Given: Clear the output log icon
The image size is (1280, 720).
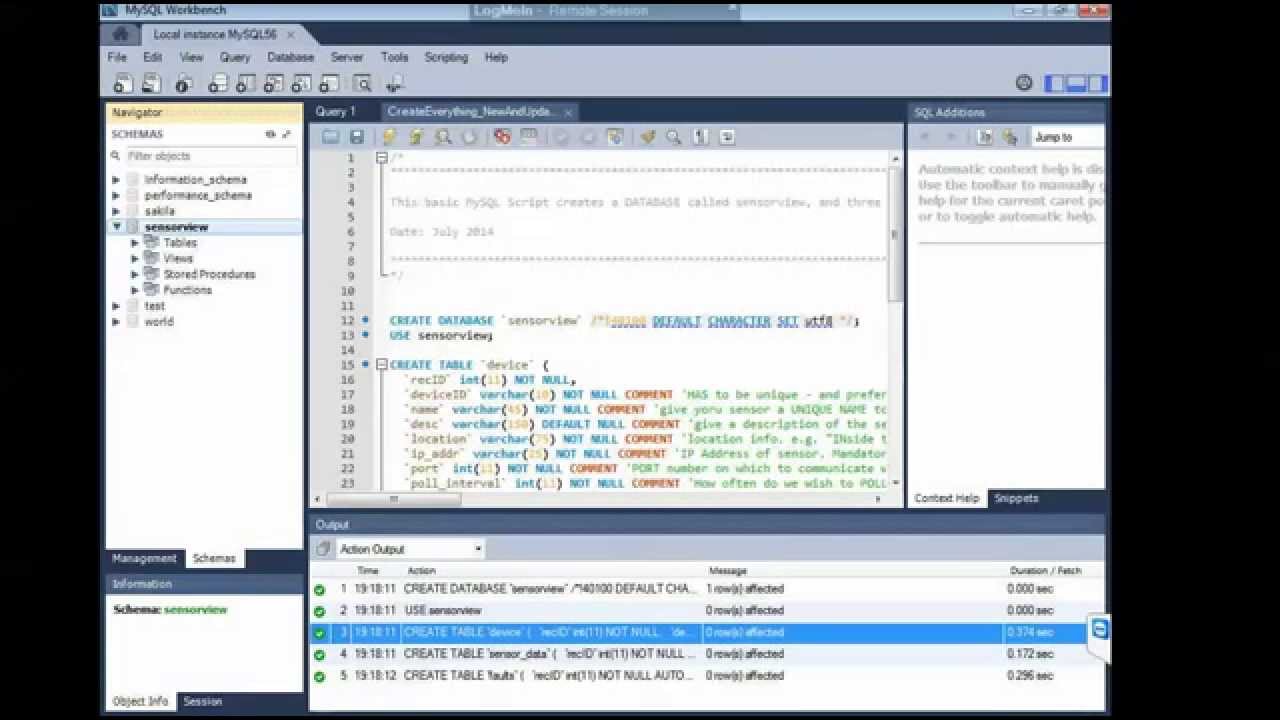Looking at the screenshot, I should click(323, 549).
